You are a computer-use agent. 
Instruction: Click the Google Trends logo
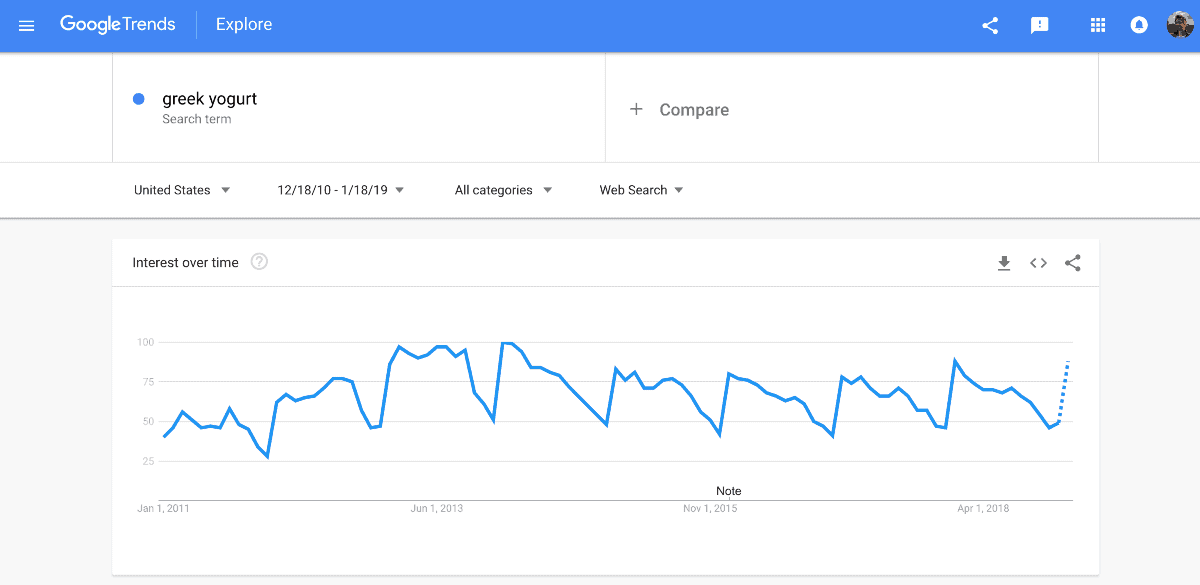tap(118, 25)
